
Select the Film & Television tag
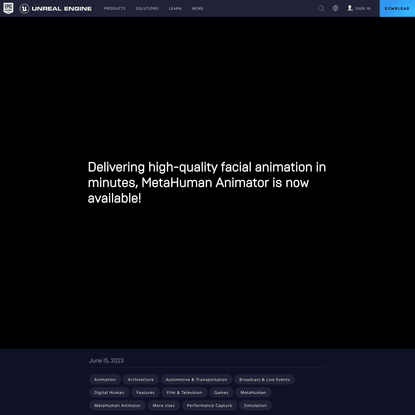[184, 392]
